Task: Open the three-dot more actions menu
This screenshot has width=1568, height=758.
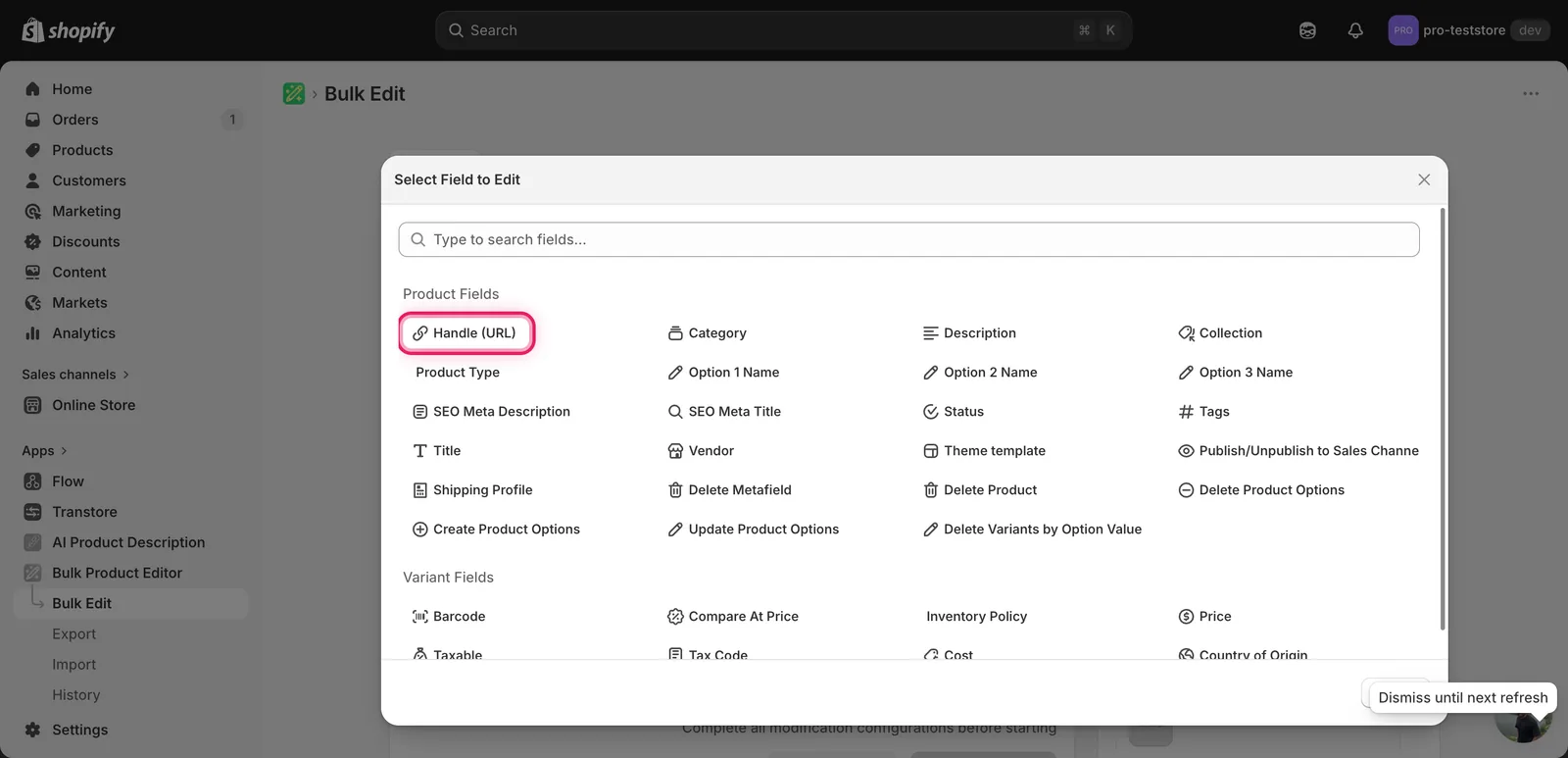Action: coord(1531,93)
